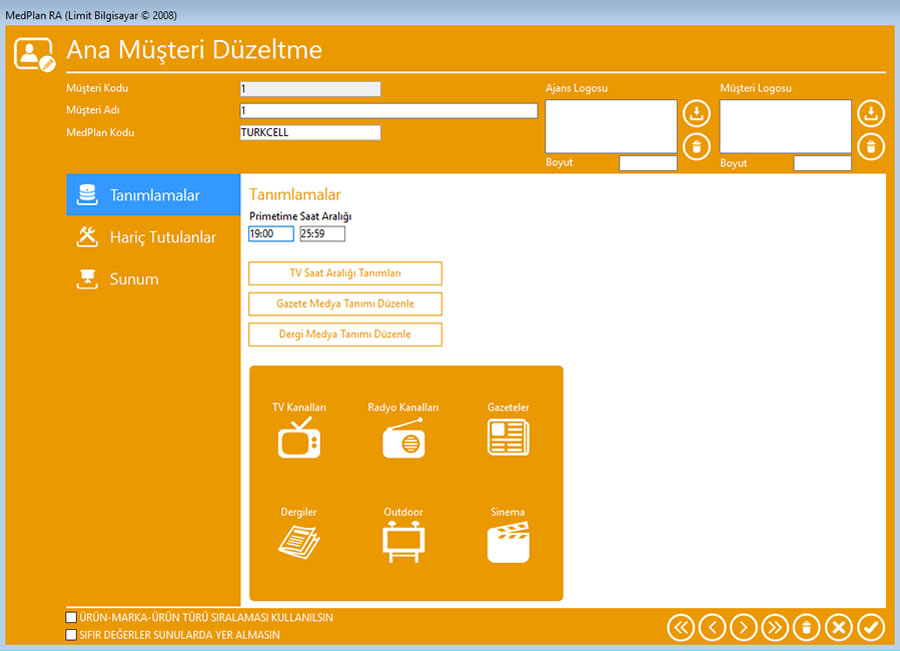
Task: Open the Dergiler magazine icon
Action: 299,541
